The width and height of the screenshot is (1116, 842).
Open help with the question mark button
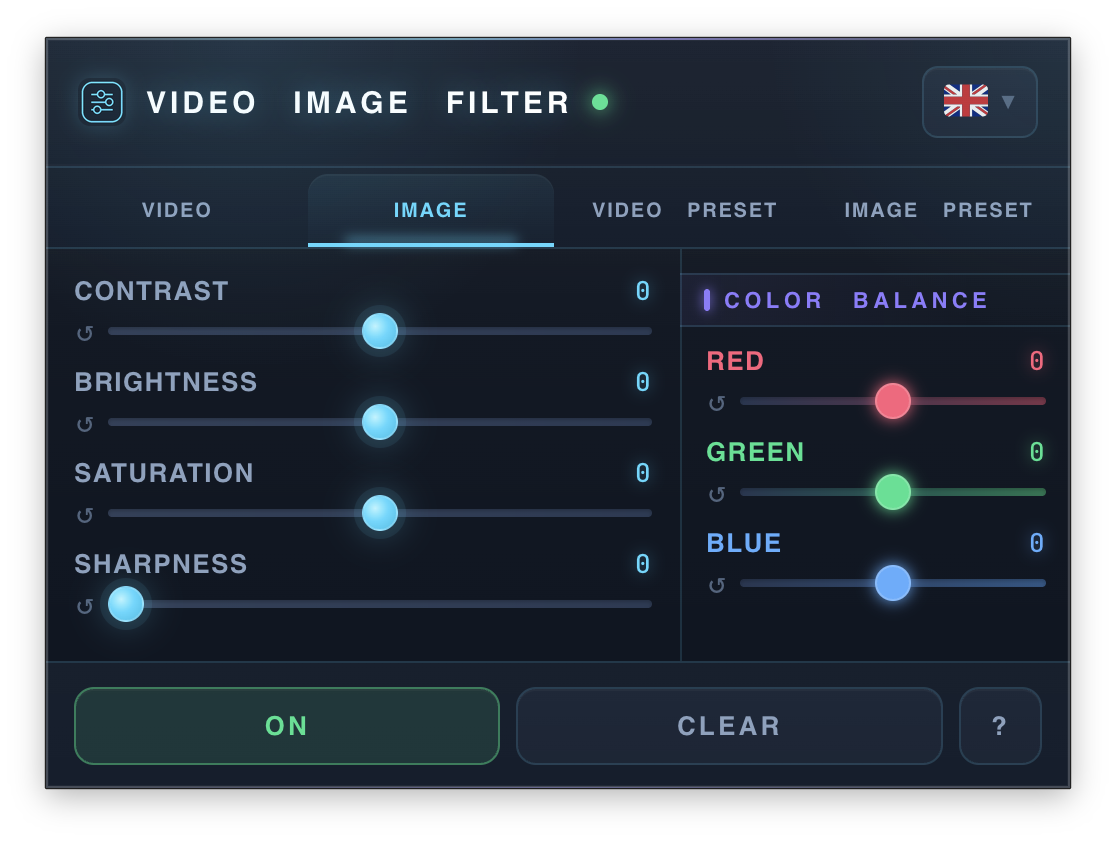(x=1000, y=726)
